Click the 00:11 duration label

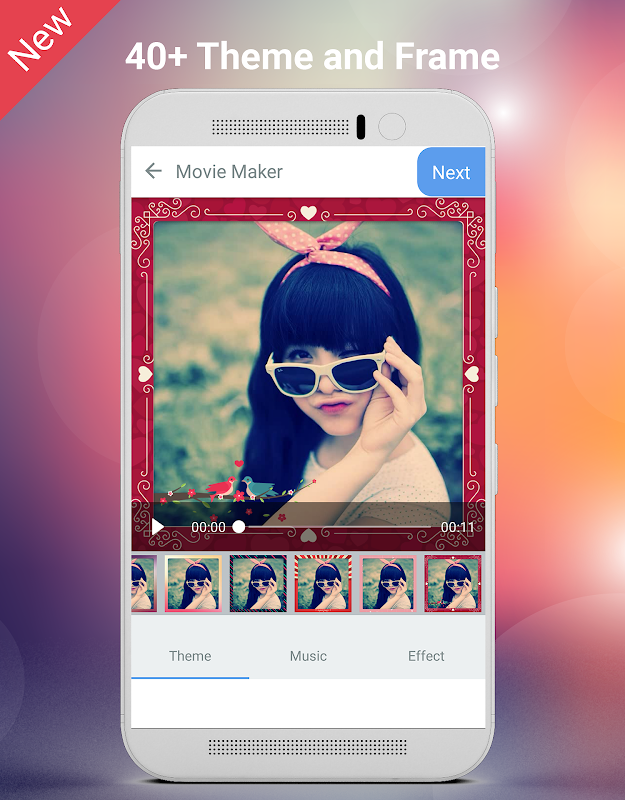click(457, 527)
